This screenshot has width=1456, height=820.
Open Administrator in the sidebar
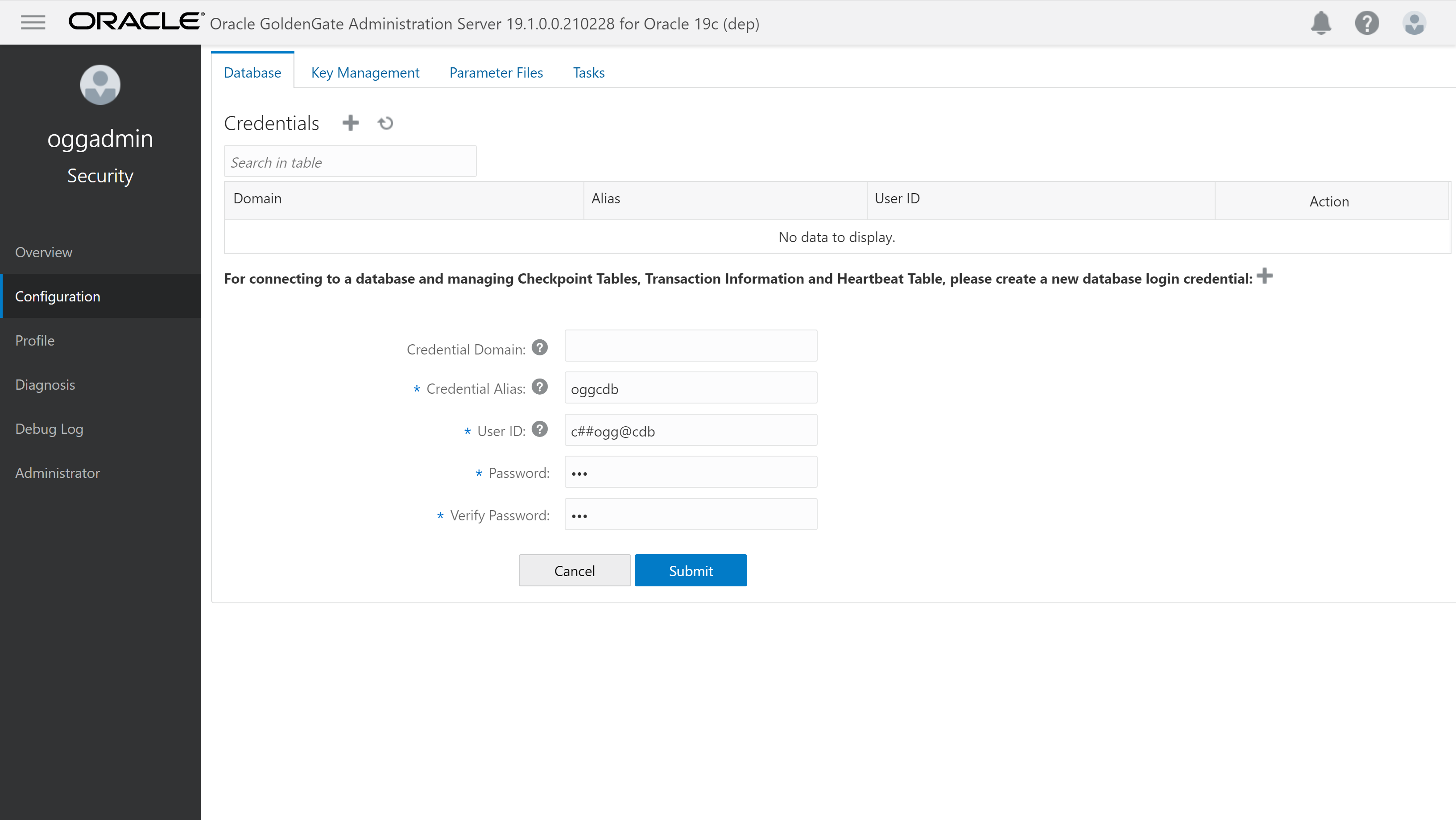(x=57, y=473)
